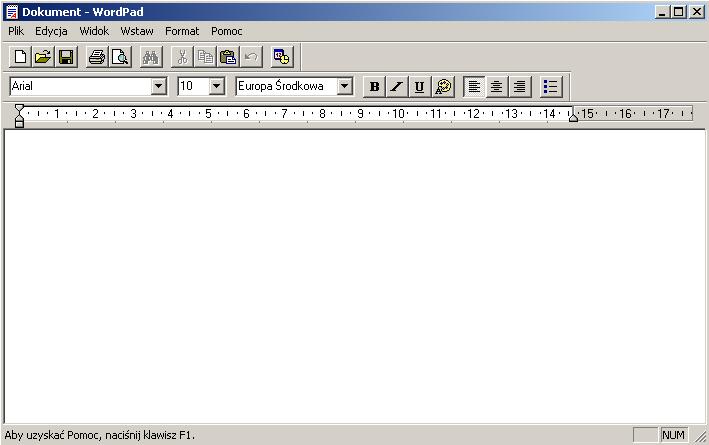Expand the Europa Środkowa script dropdown arrow
This screenshot has height=445, width=709.
345,86
